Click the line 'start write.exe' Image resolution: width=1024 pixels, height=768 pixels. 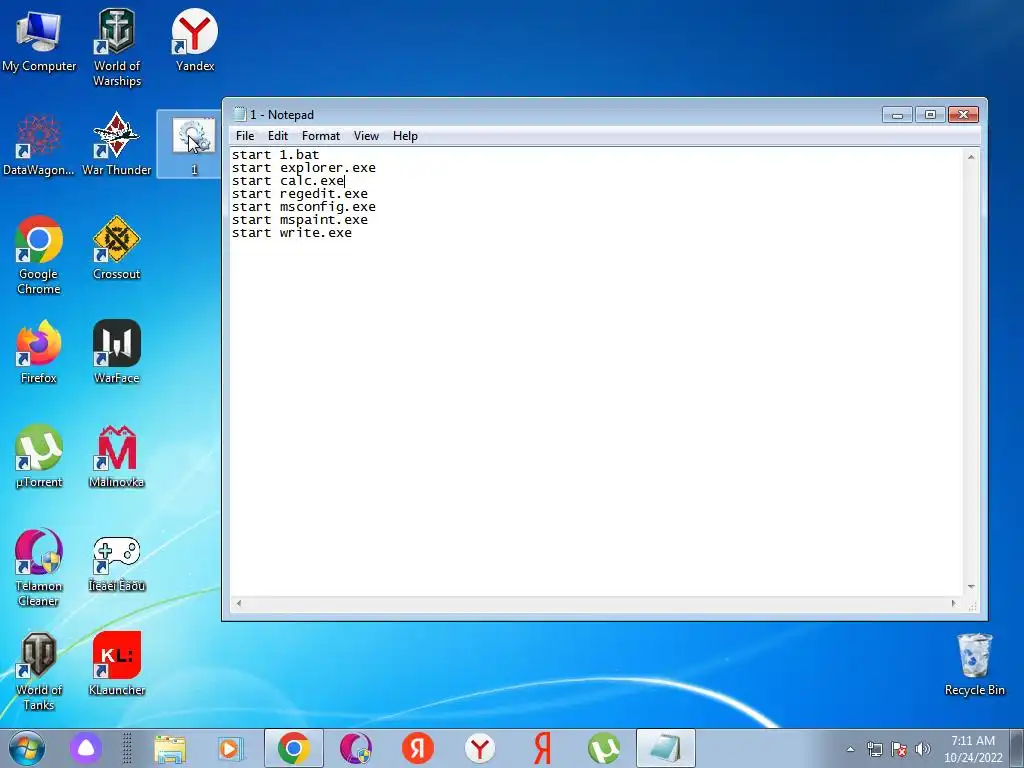click(292, 233)
